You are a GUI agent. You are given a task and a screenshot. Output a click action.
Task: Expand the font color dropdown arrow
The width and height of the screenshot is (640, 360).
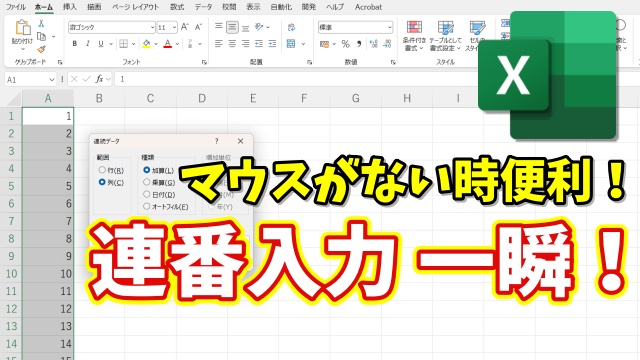[x=178, y=44]
